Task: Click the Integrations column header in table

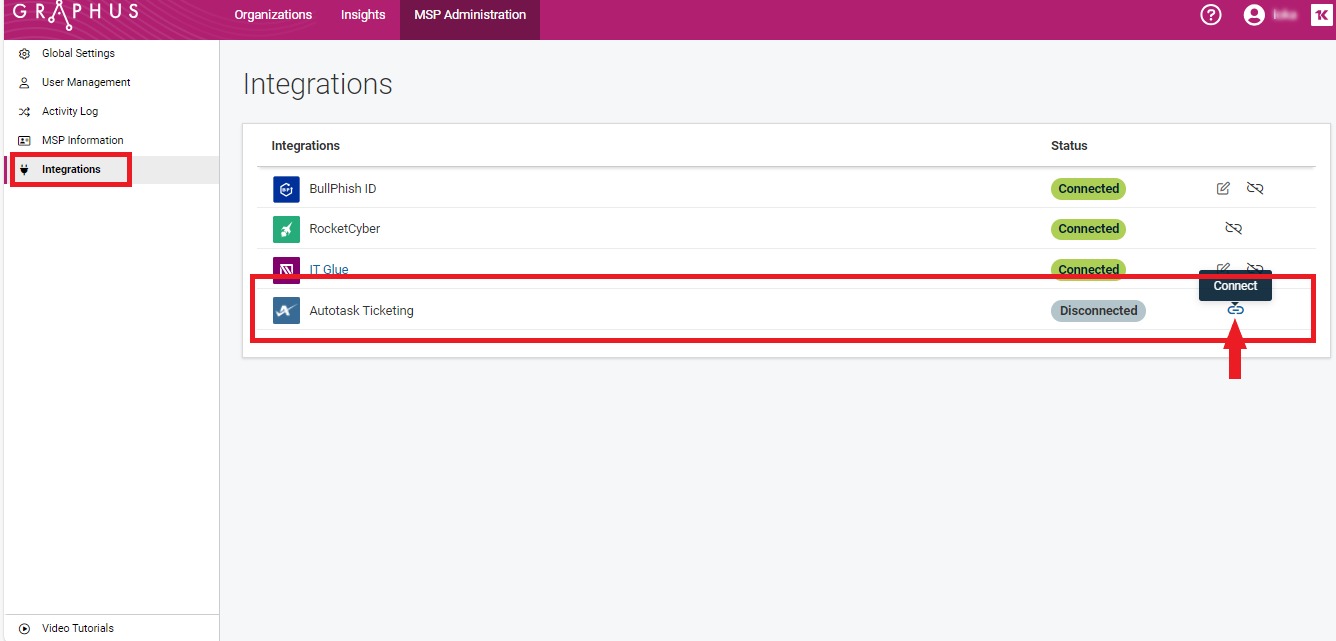Action: (306, 146)
